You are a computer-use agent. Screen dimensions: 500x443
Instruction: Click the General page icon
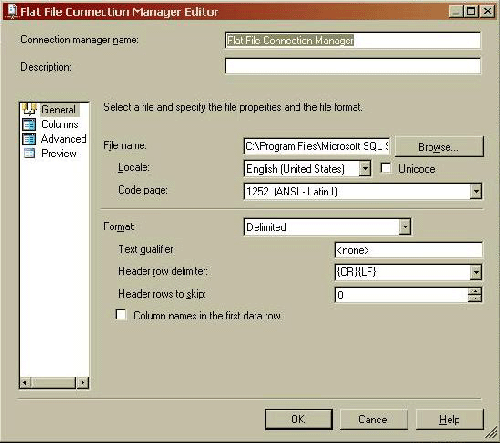29,109
